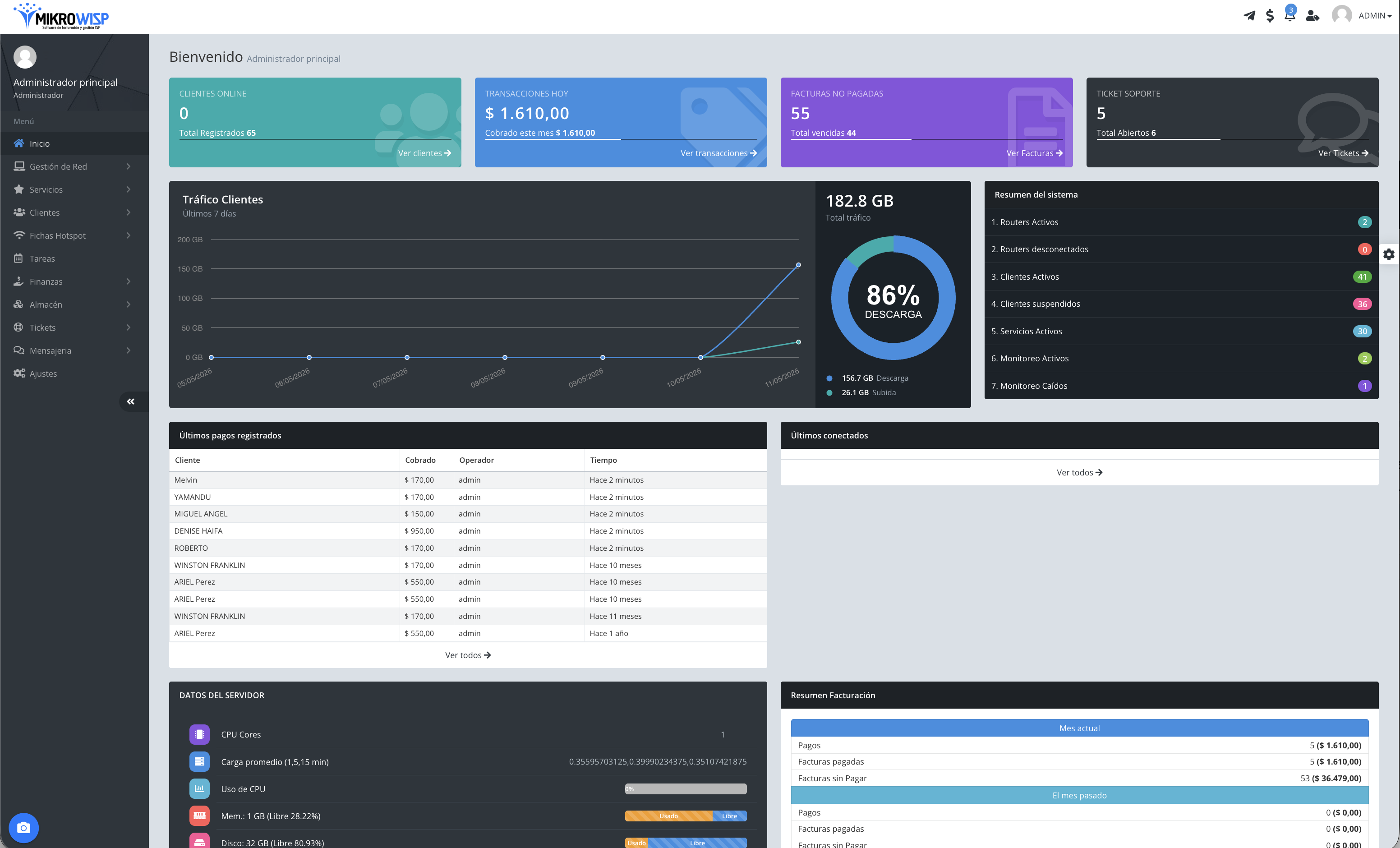Click the paper plane send icon
Viewport: 1400px width, 848px height.
tap(1249, 15)
